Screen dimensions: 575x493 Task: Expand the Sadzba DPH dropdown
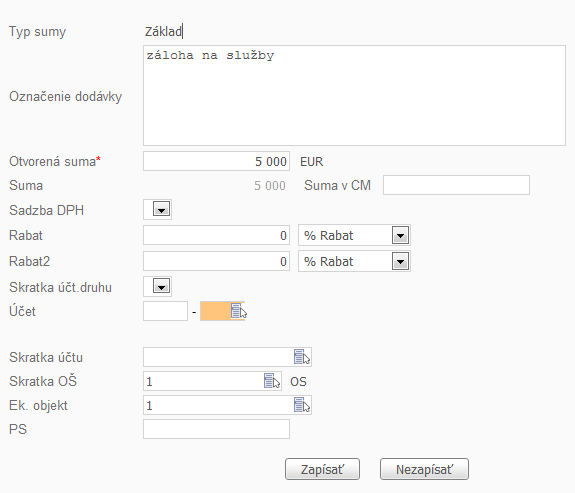click(x=161, y=210)
